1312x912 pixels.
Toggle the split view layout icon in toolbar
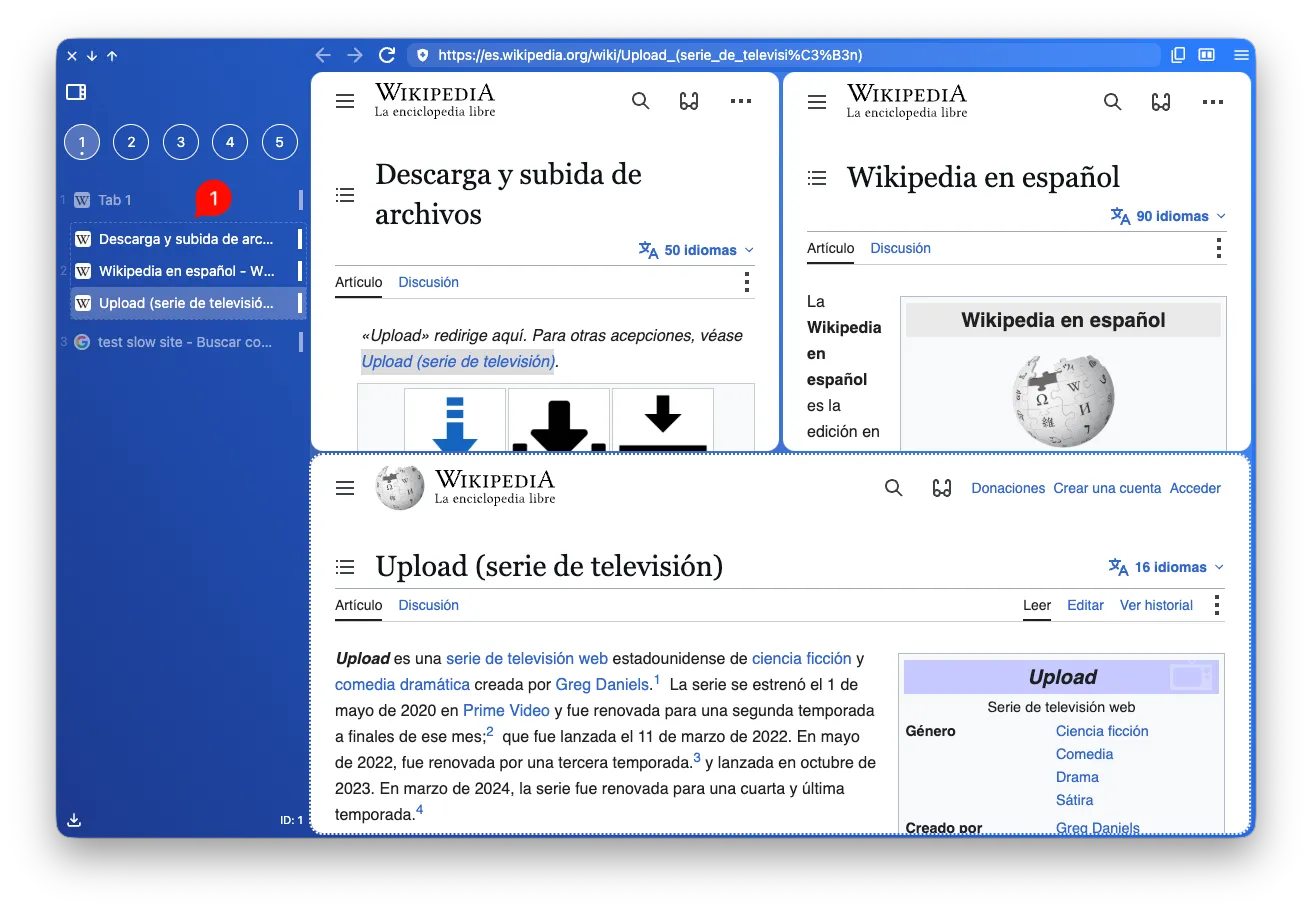pos(1207,55)
